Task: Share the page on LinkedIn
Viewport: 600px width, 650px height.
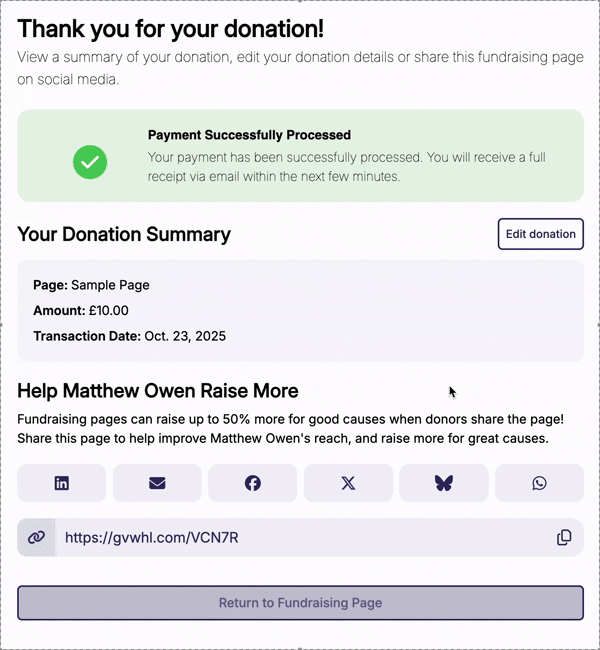Action: coord(62,483)
